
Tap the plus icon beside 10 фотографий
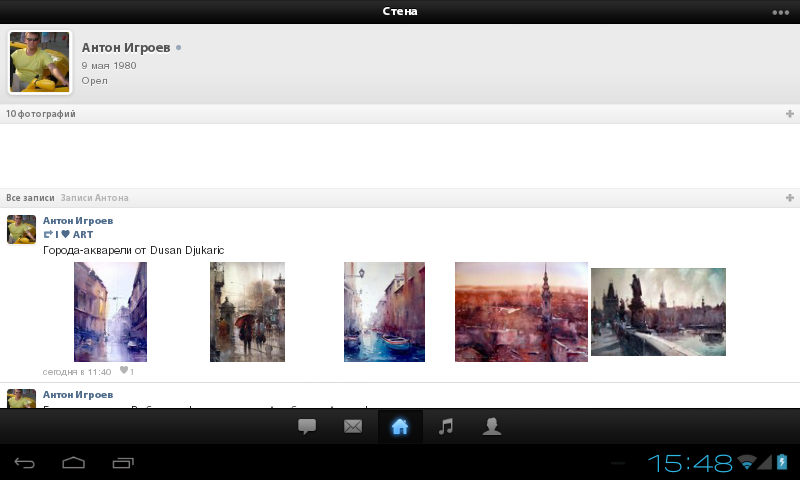point(790,114)
